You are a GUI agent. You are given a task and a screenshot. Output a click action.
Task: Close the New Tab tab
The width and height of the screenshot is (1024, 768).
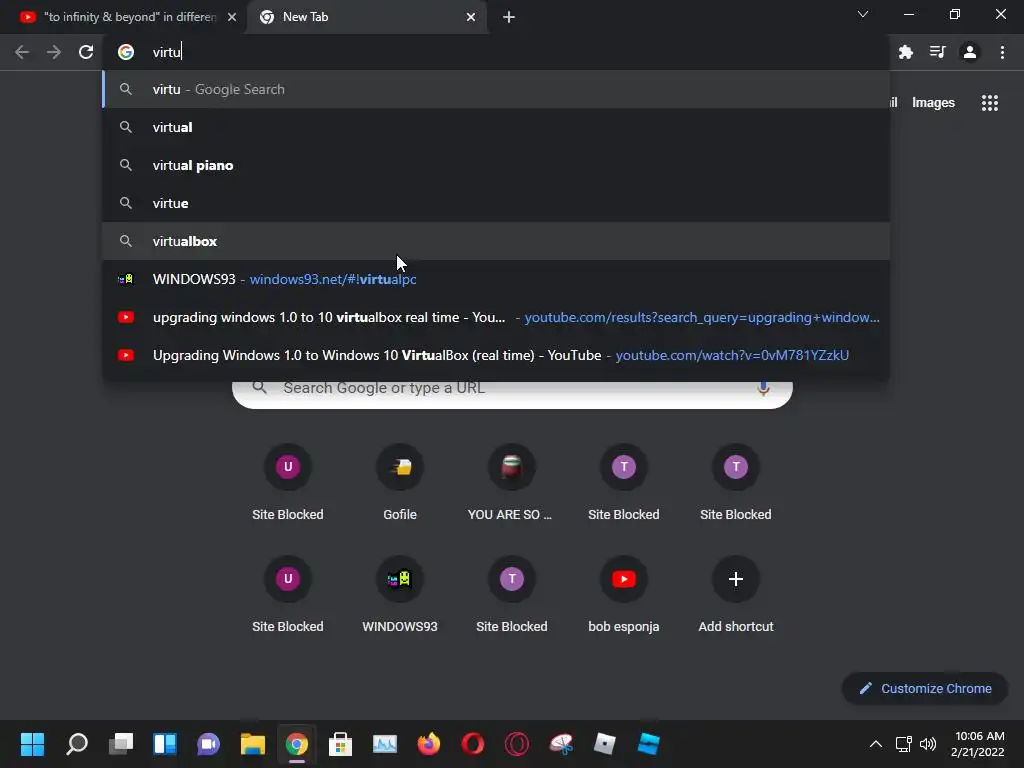pos(471,17)
